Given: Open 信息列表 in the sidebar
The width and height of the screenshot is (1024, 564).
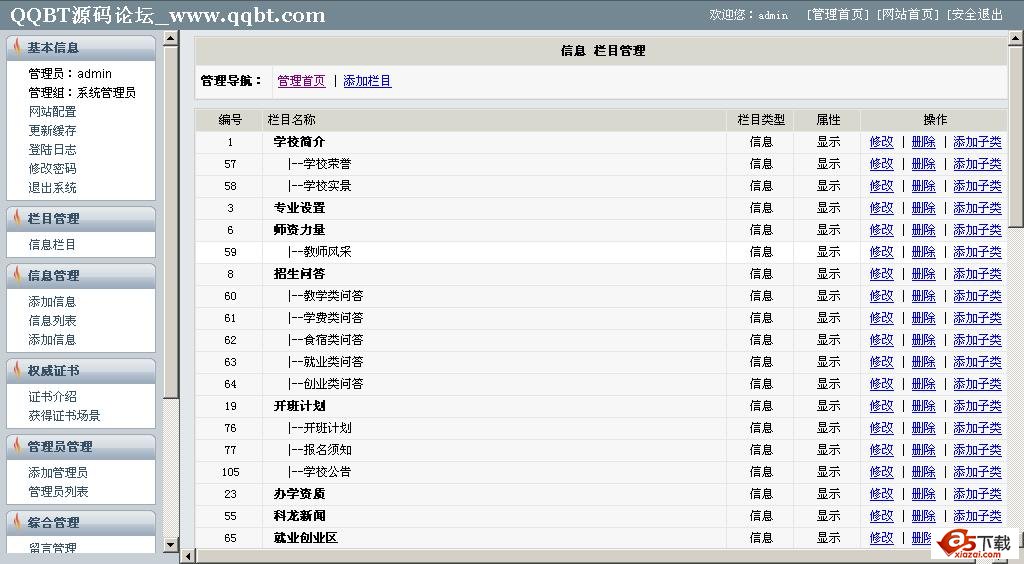Looking at the screenshot, I should [52, 321].
